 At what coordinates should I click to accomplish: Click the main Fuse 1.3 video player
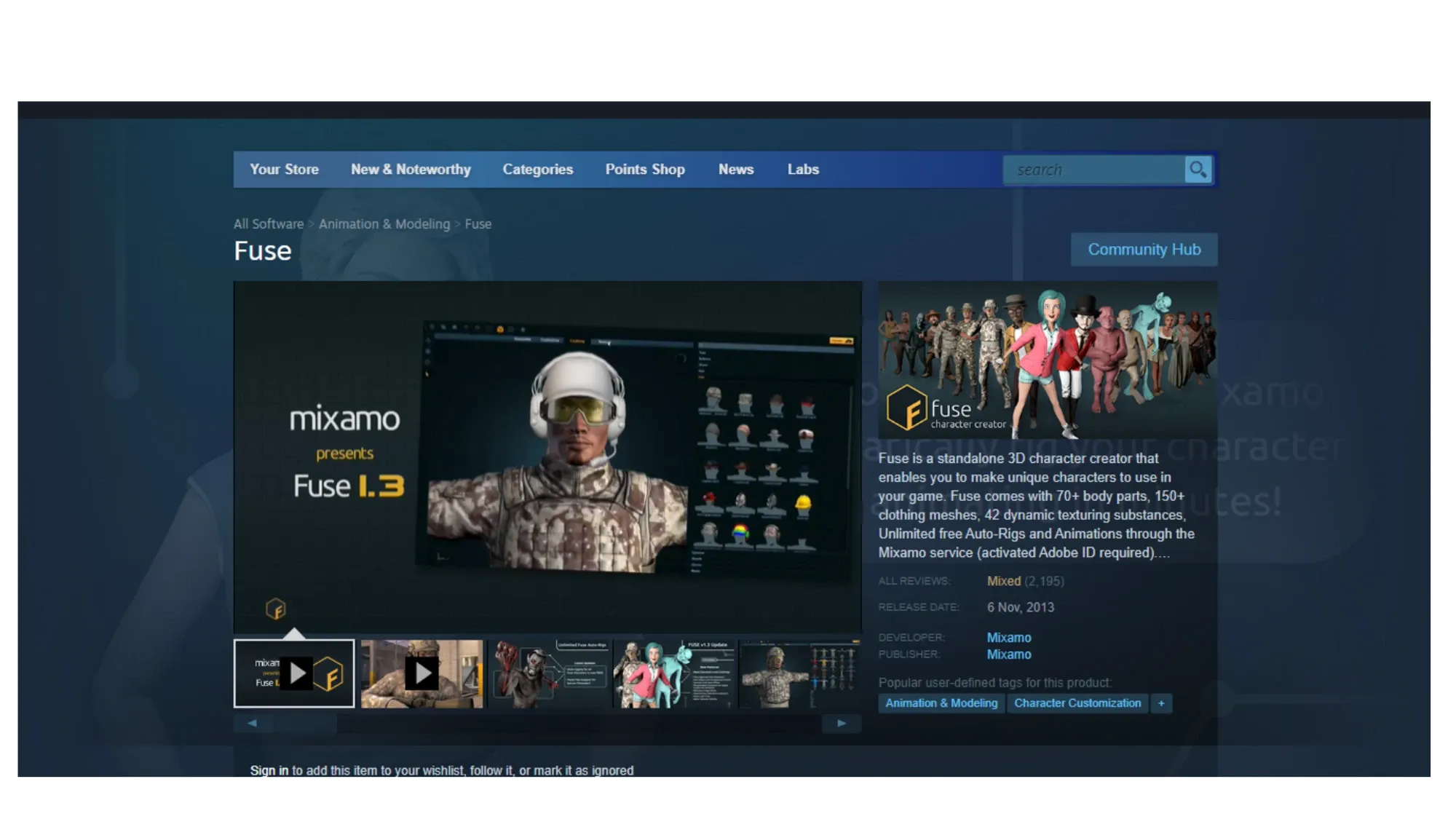coord(547,456)
